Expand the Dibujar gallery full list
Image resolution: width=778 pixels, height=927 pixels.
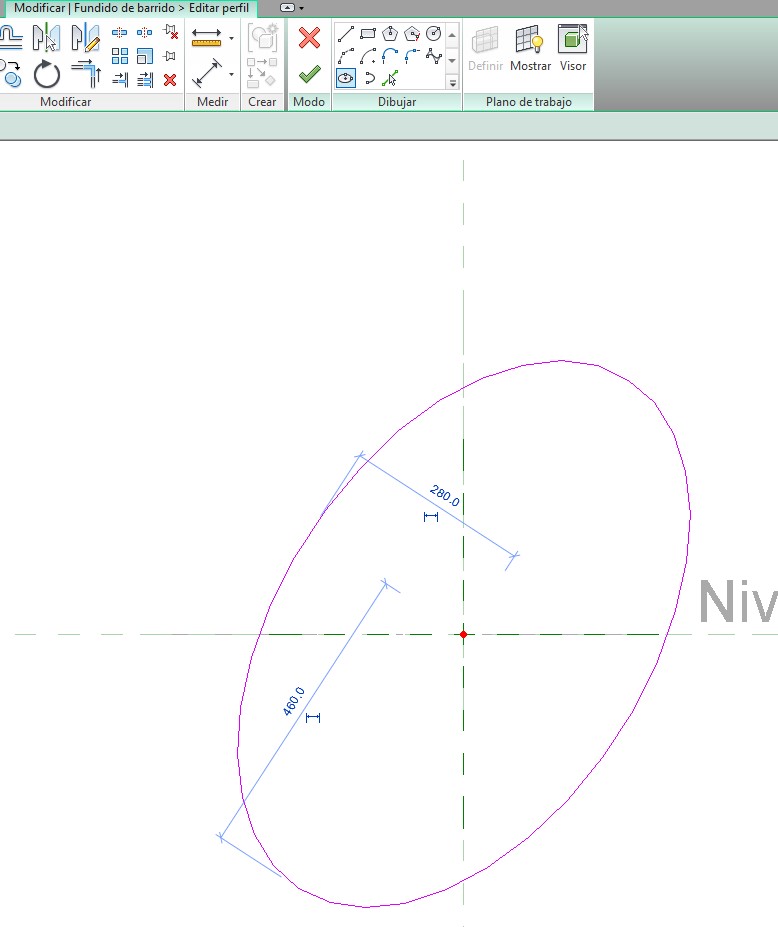[x=452, y=83]
